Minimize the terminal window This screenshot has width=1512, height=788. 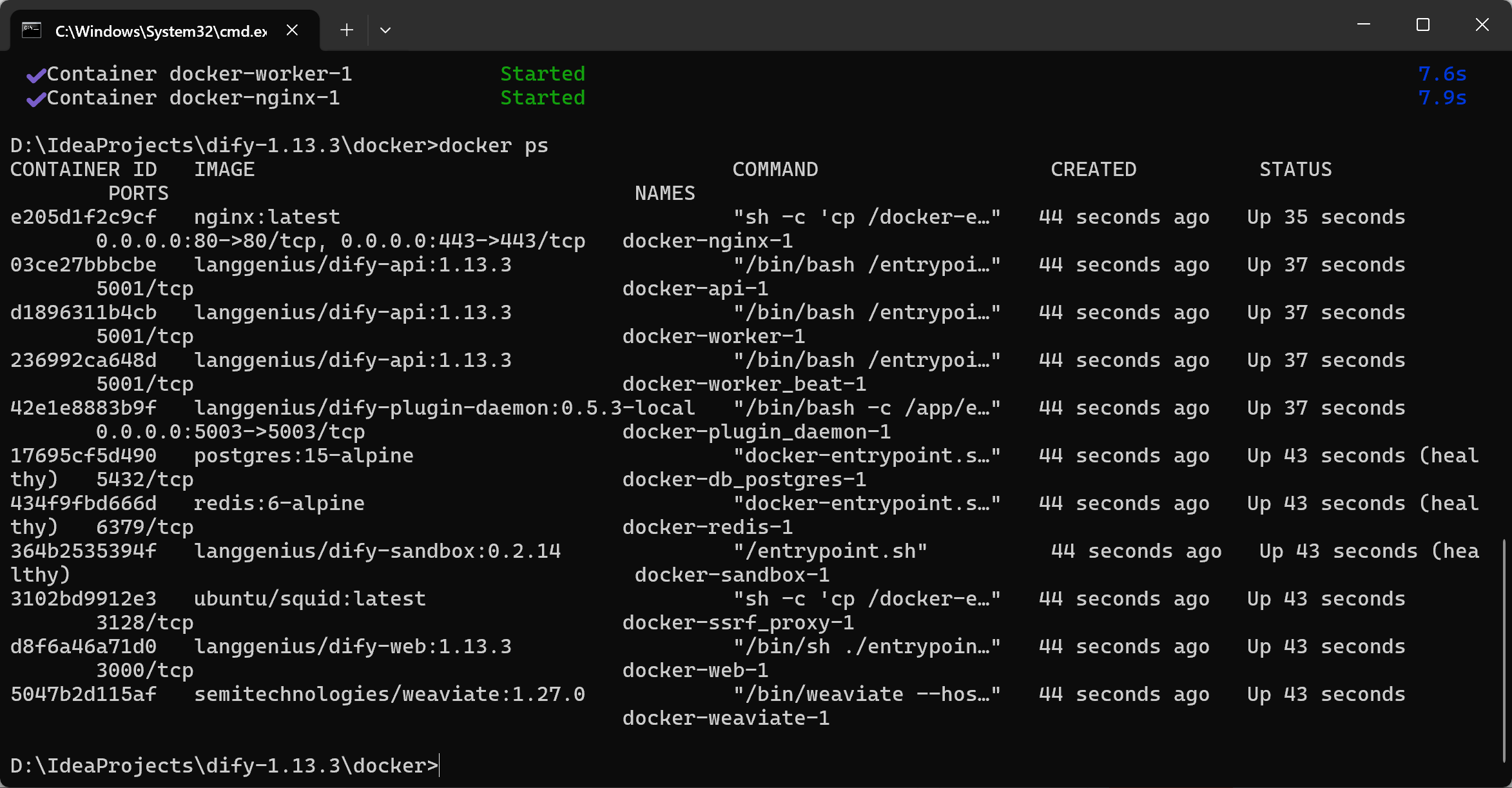coord(1364,25)
